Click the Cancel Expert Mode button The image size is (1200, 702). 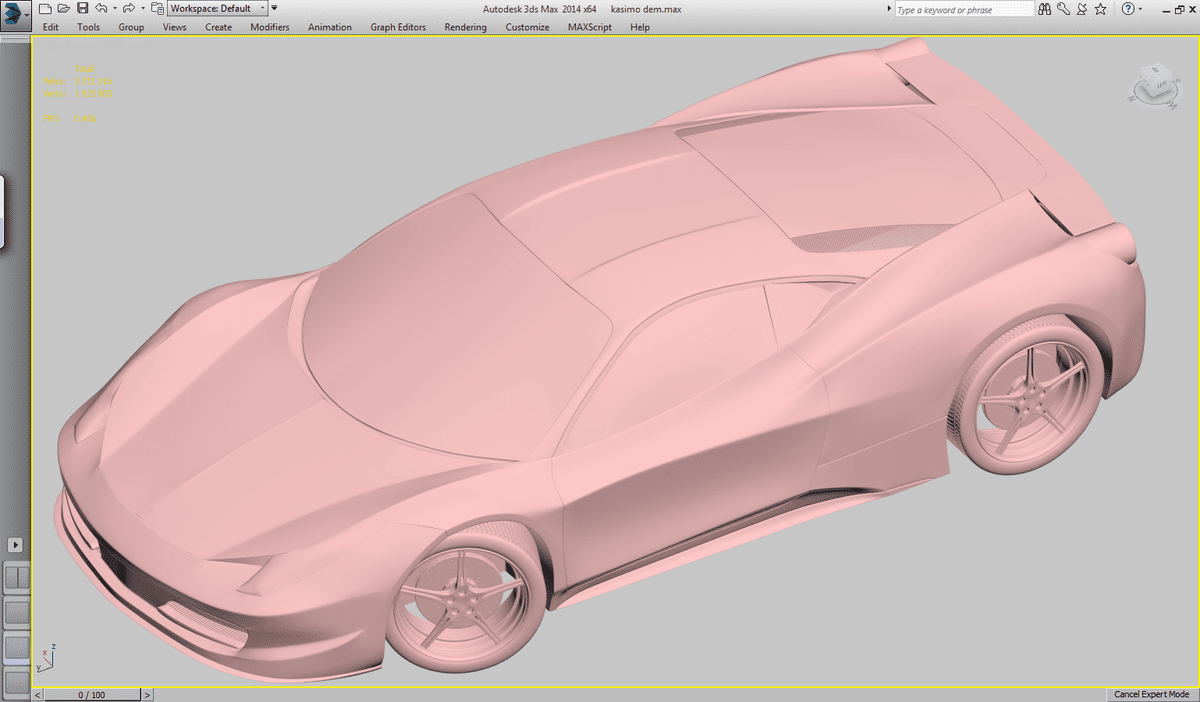1151,694
